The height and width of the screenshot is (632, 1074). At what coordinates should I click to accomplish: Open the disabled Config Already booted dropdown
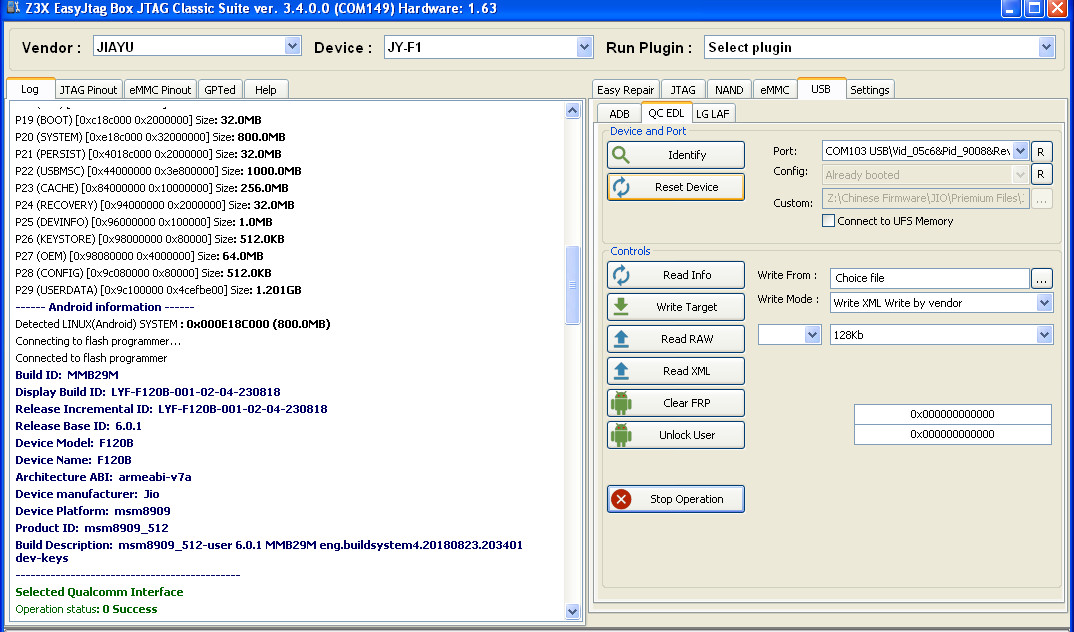[x=1020, y=175]
